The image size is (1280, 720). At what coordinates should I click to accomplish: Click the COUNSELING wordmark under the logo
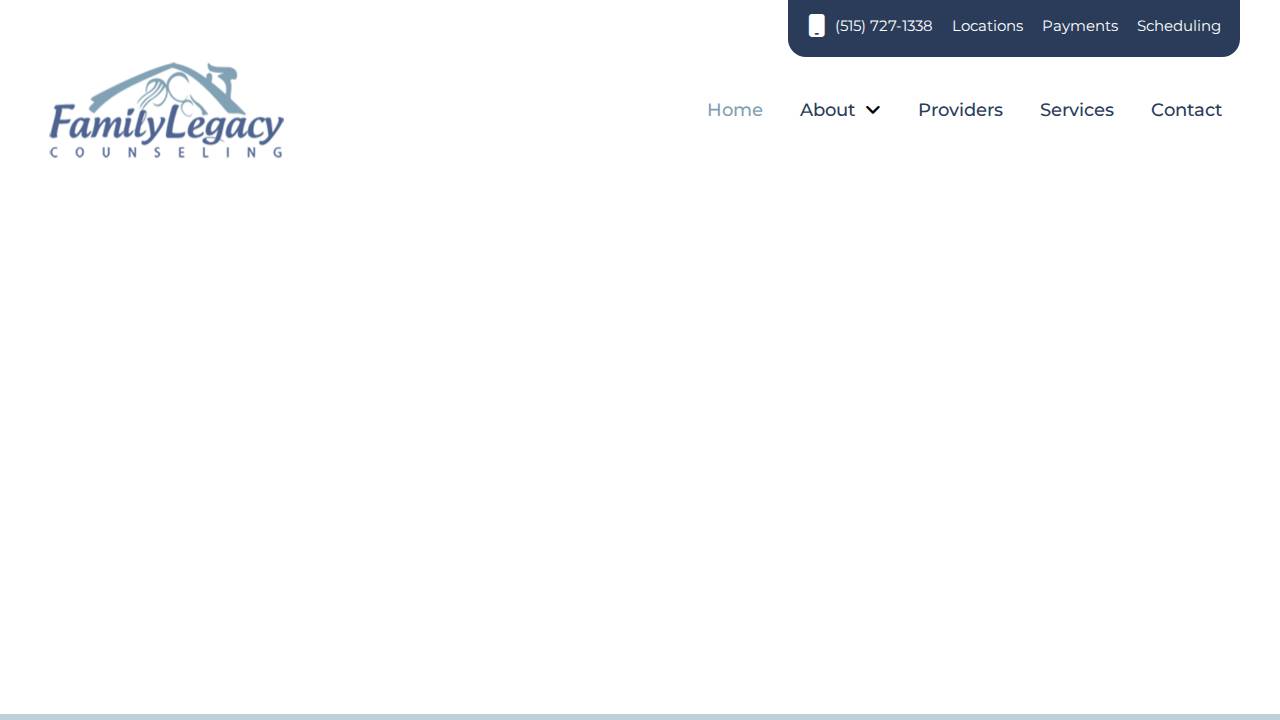pos(165,151)
